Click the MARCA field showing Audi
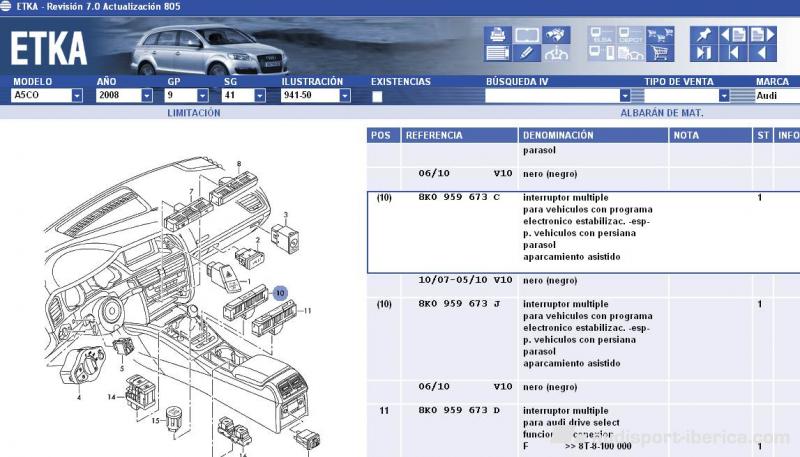Screen dimensions: 800x457 tap(777, 95)
